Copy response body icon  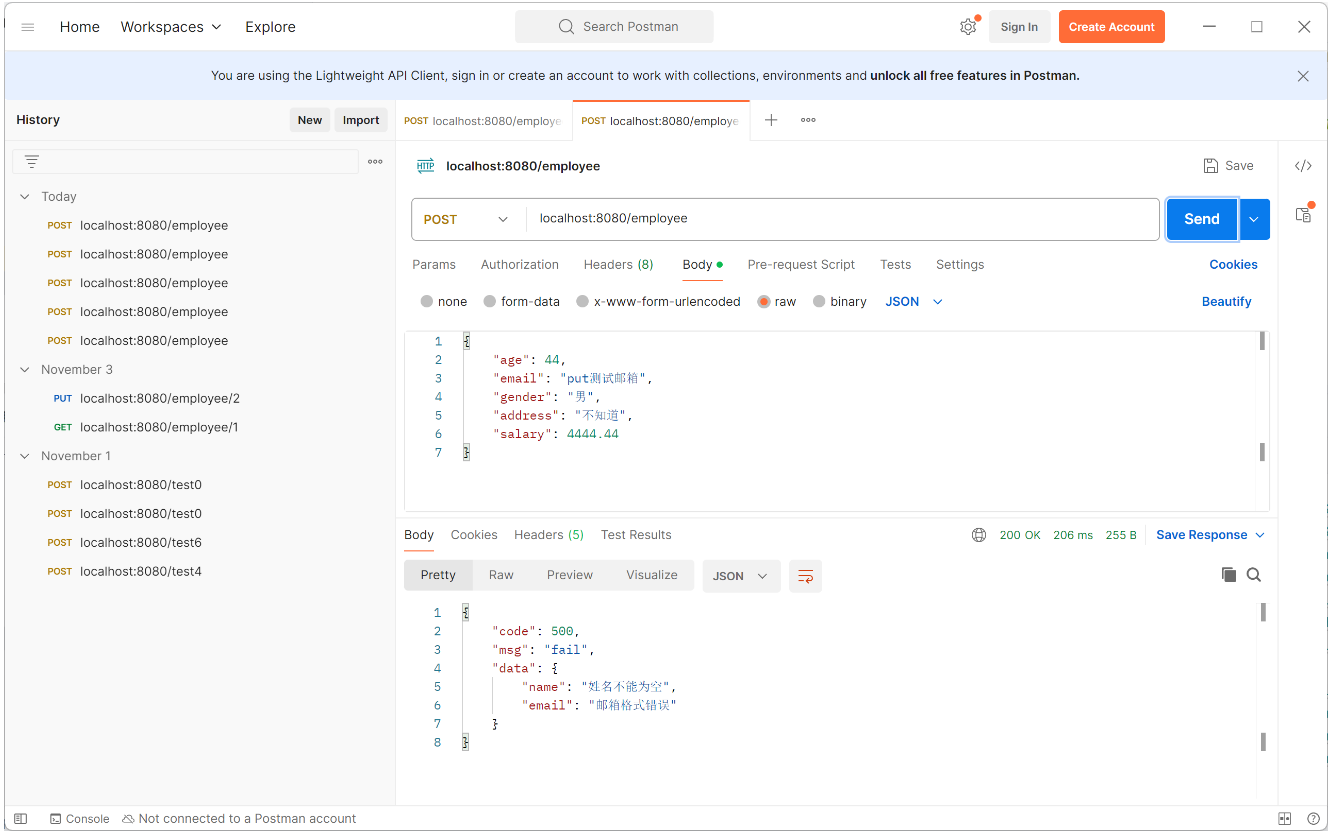coord(1229,575)
